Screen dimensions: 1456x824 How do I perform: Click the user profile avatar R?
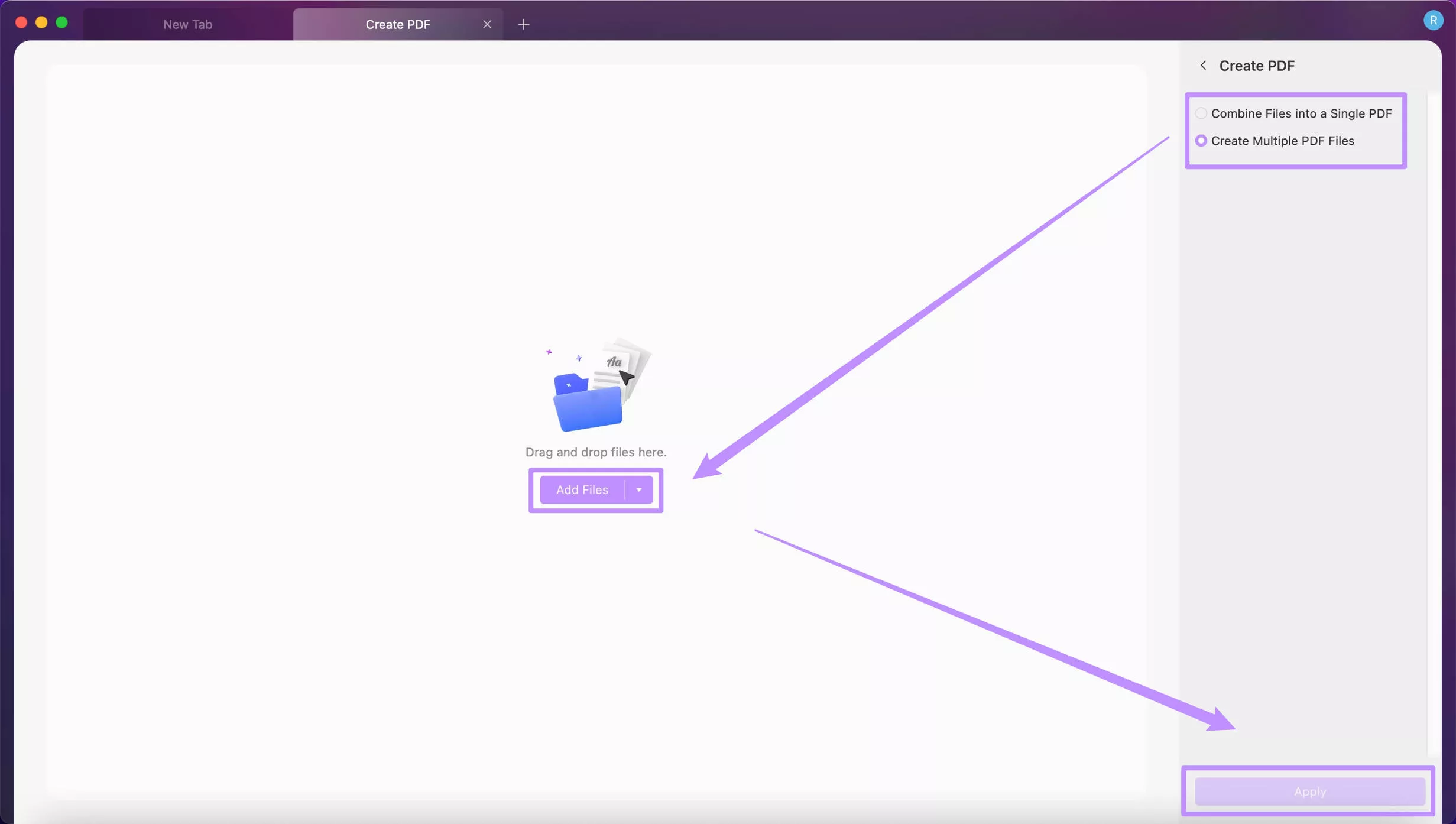tap(1432, 21)
